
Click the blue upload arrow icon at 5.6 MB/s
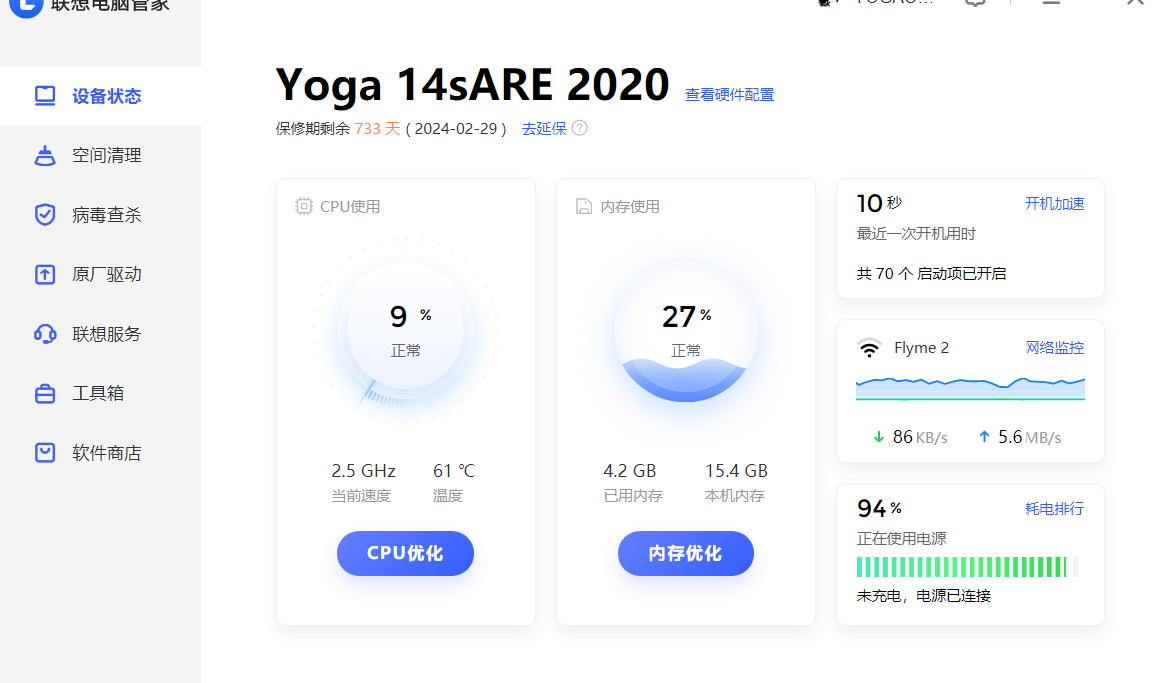pyautogui.click(x=984, y=436)
